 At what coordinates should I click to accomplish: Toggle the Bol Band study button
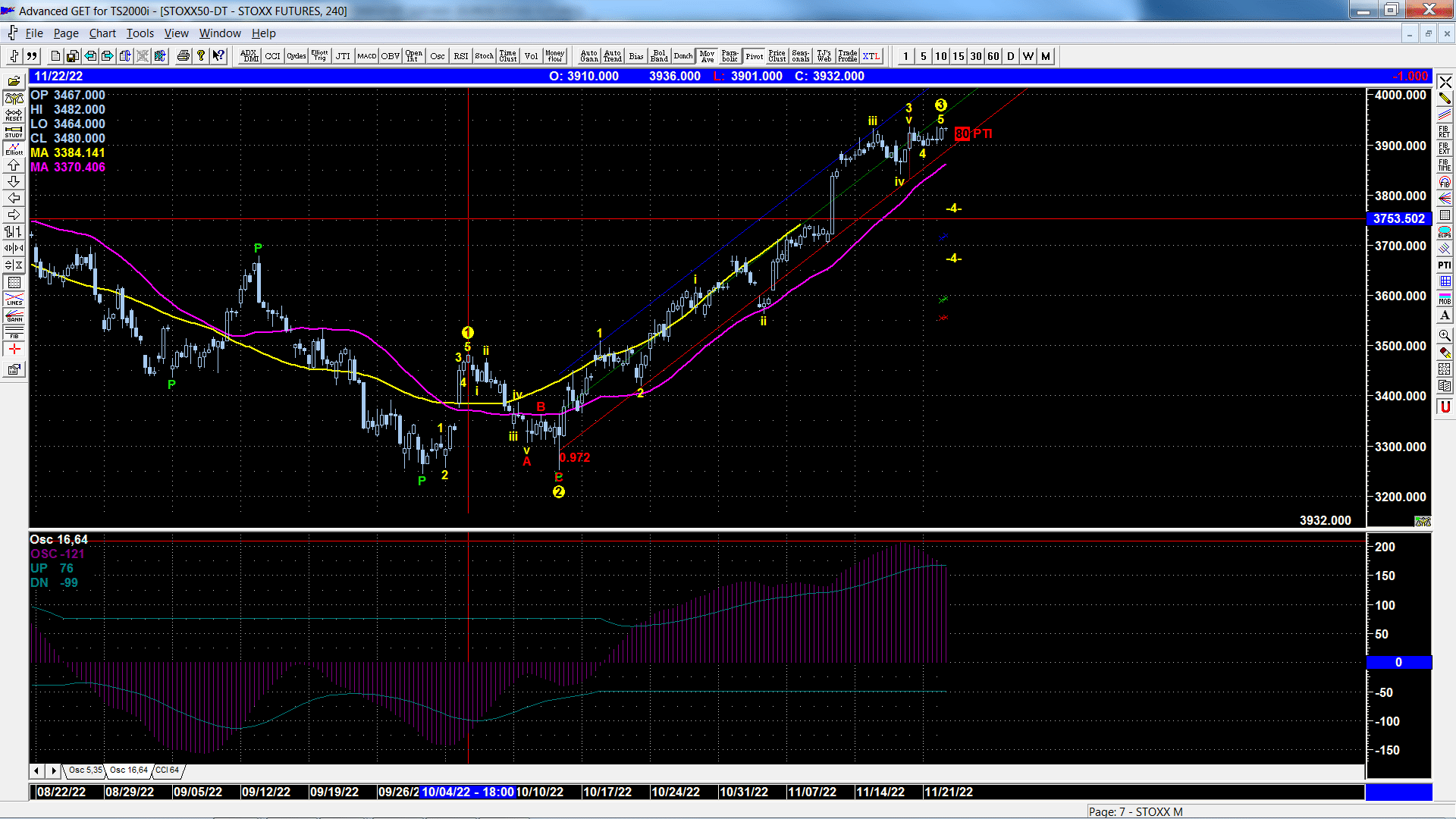click(x=659, y=56)
